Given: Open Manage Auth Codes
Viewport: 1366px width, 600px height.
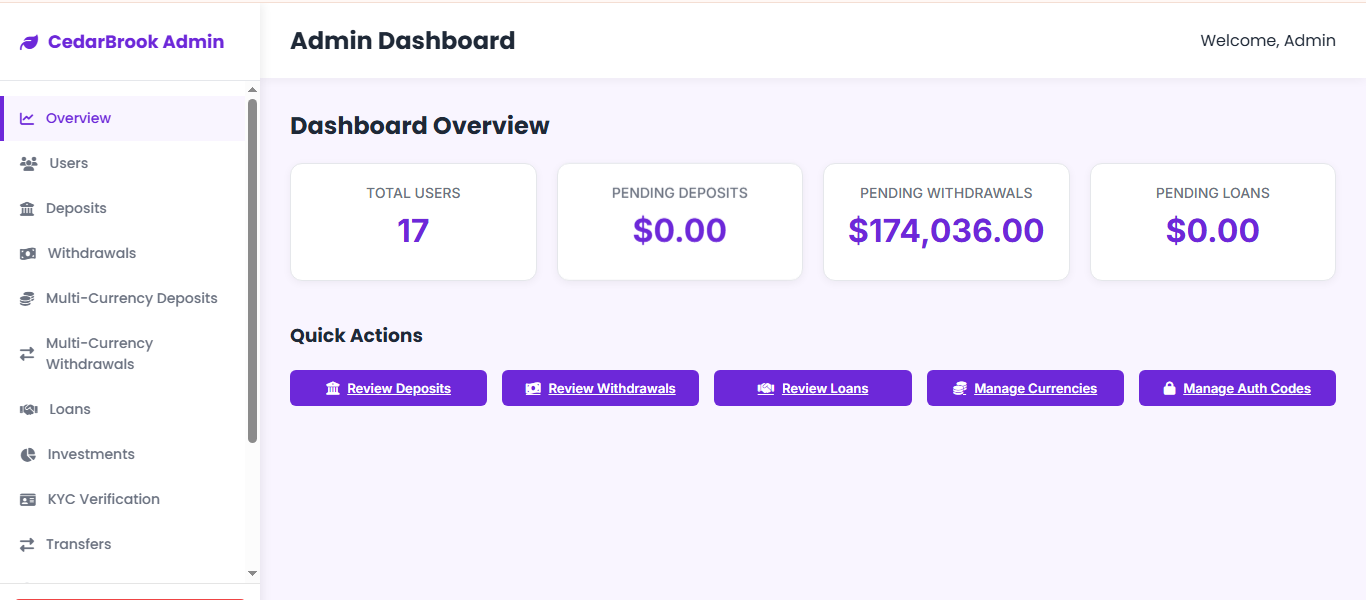Looking at the screenshot, I should tap(1237, 388).
